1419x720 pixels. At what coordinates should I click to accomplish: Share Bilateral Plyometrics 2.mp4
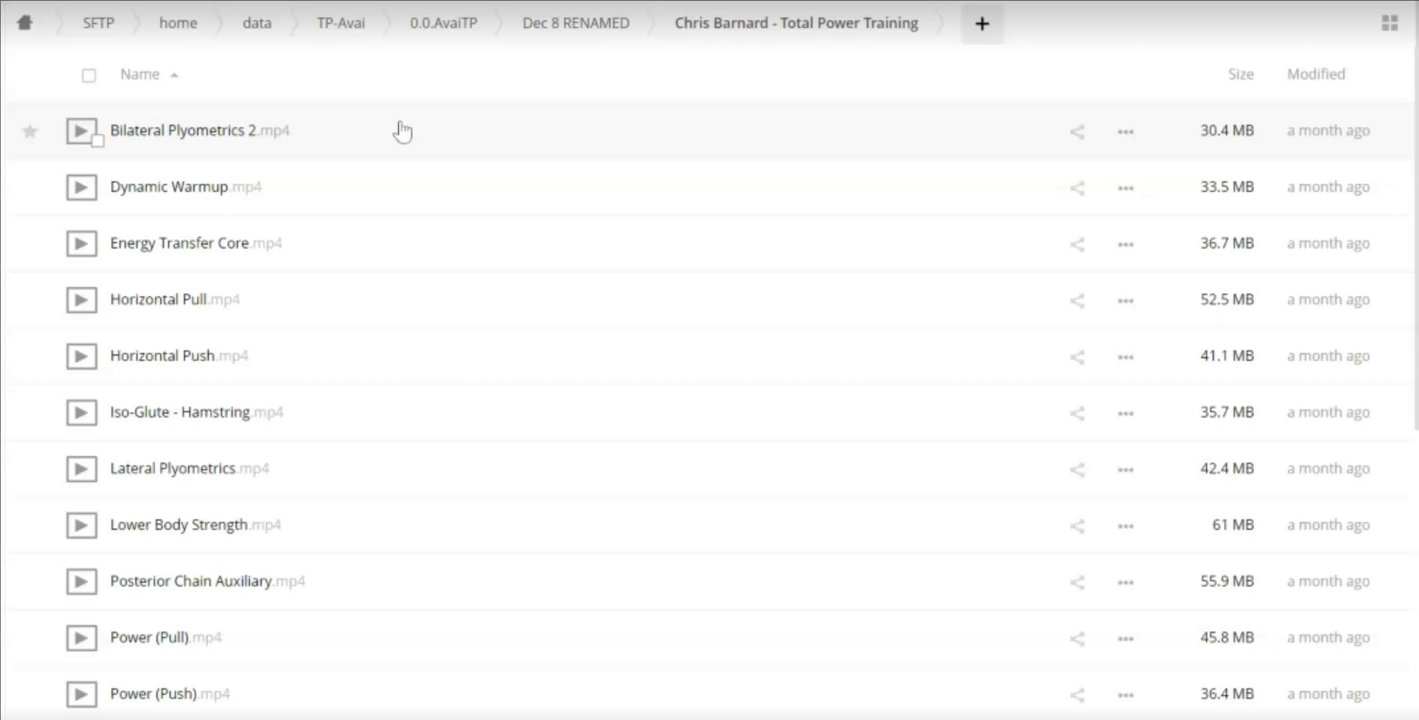[1077, 131]
